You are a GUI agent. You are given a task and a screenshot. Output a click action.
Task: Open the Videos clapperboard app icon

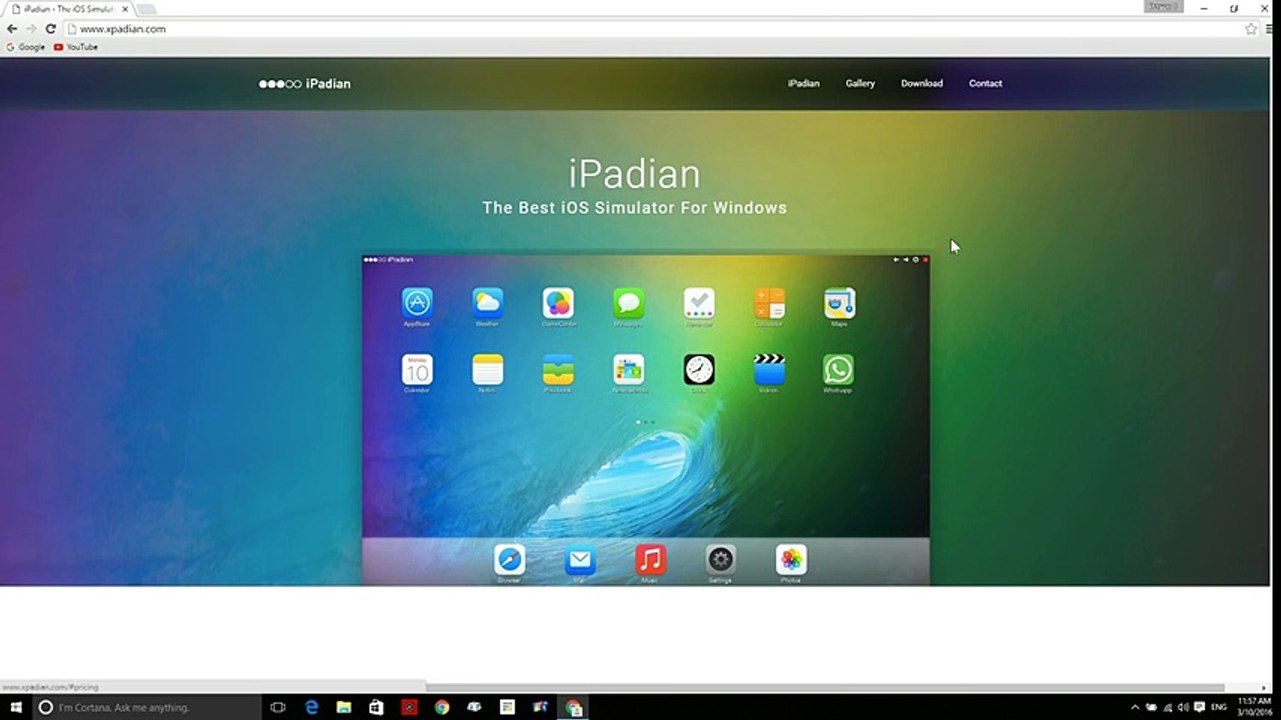[x=769, y=369]
